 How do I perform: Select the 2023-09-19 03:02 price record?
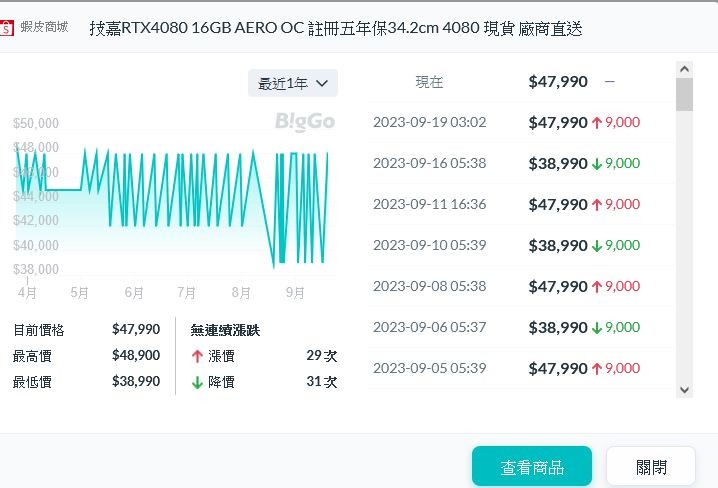click(522, 122)
